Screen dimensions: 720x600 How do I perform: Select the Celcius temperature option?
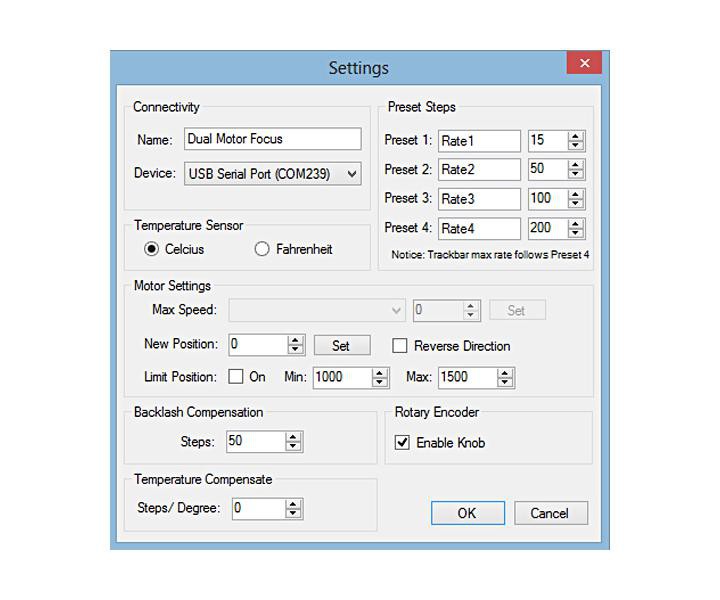click(152, 249)
